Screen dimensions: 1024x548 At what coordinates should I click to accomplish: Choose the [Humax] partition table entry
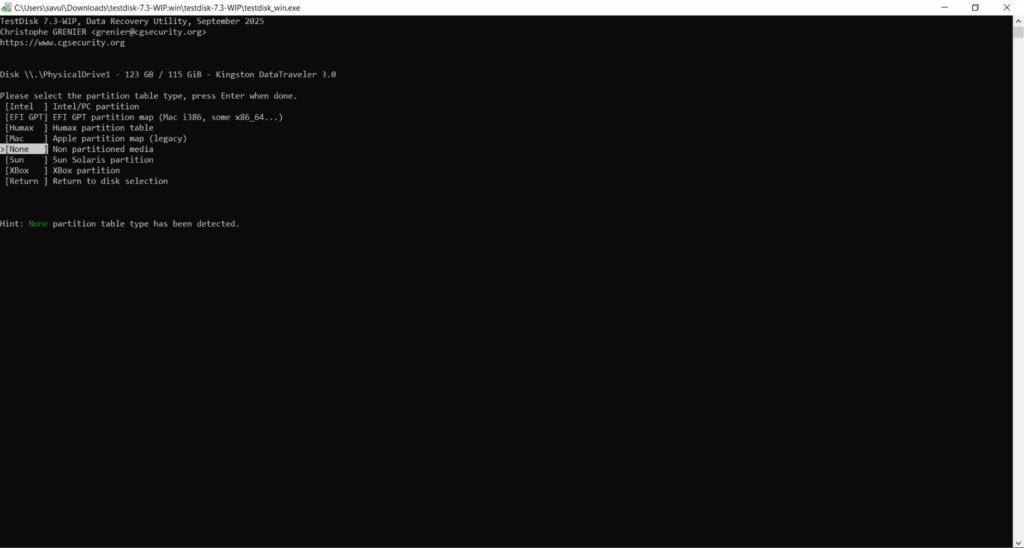tap(79, 128)
